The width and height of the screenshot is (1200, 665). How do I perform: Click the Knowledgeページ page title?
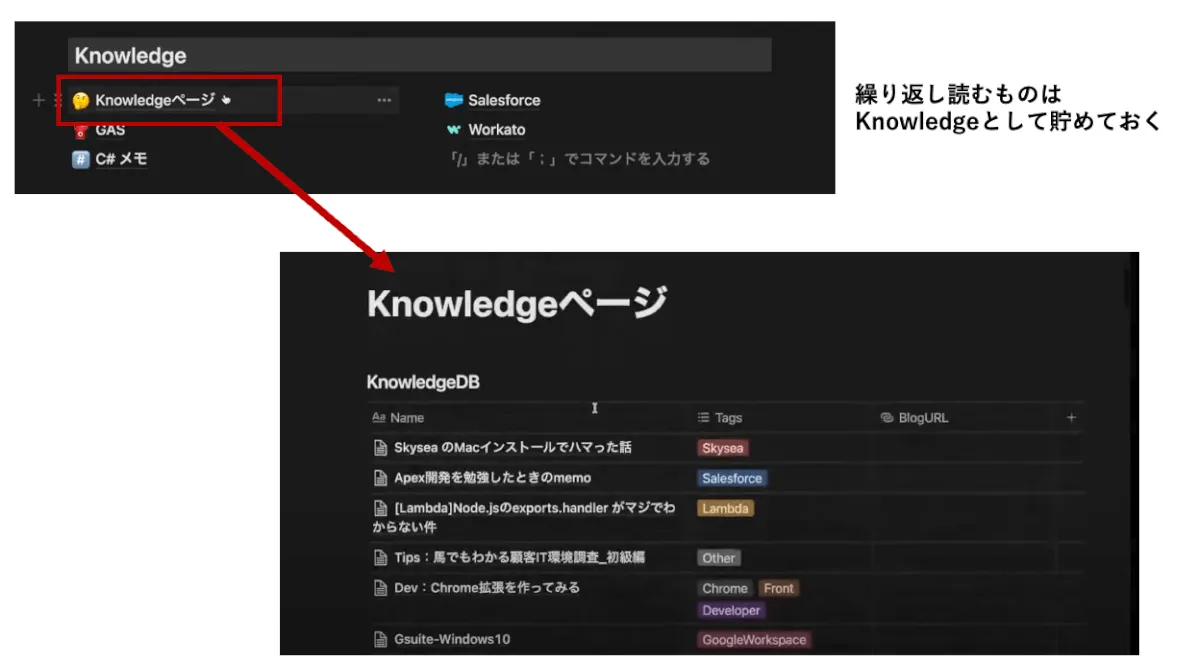(x=516, y=303)
